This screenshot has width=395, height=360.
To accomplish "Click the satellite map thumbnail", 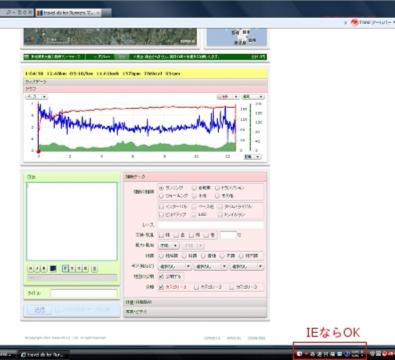I will tap(110, 37).
